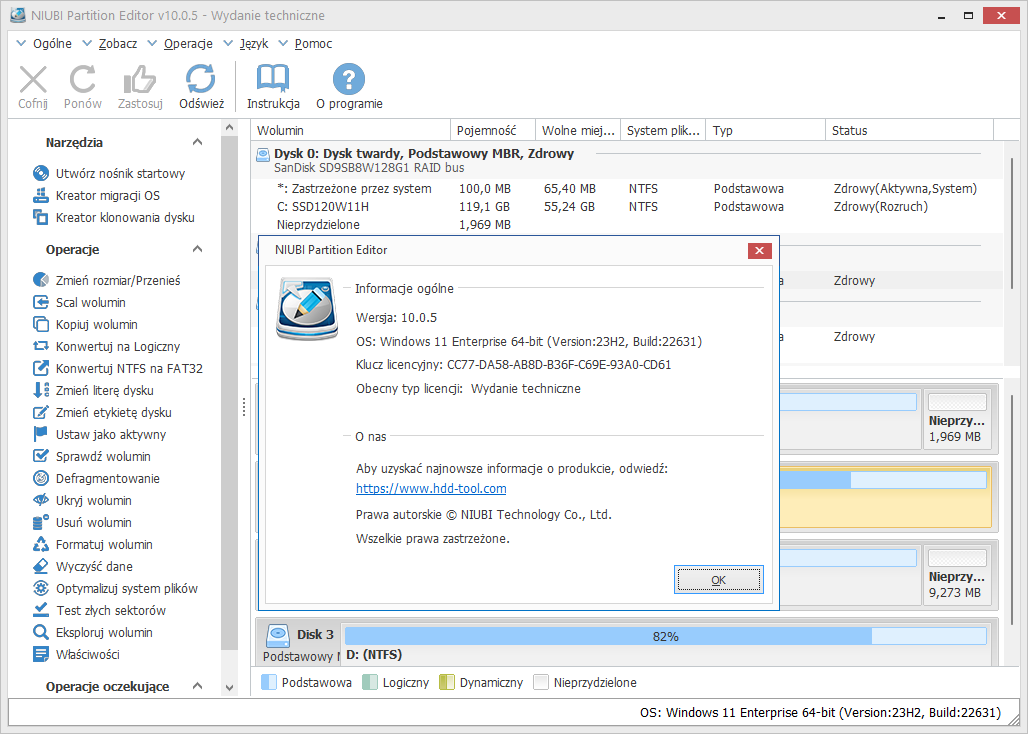Click the sidebar splitter handle dots
The image size is (1028, 734).
click(244, 407)
